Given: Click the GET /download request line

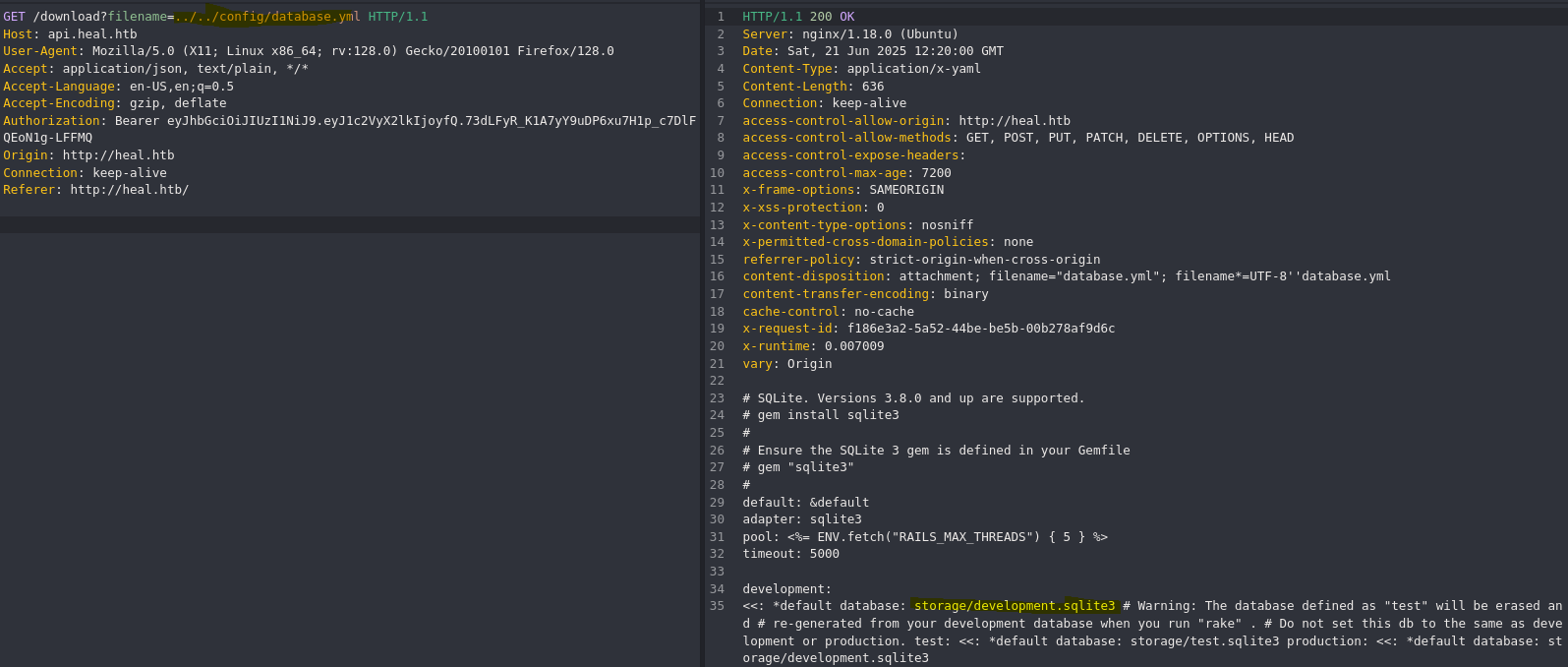Looking at the screenshot, I should [x=215, y=17].
